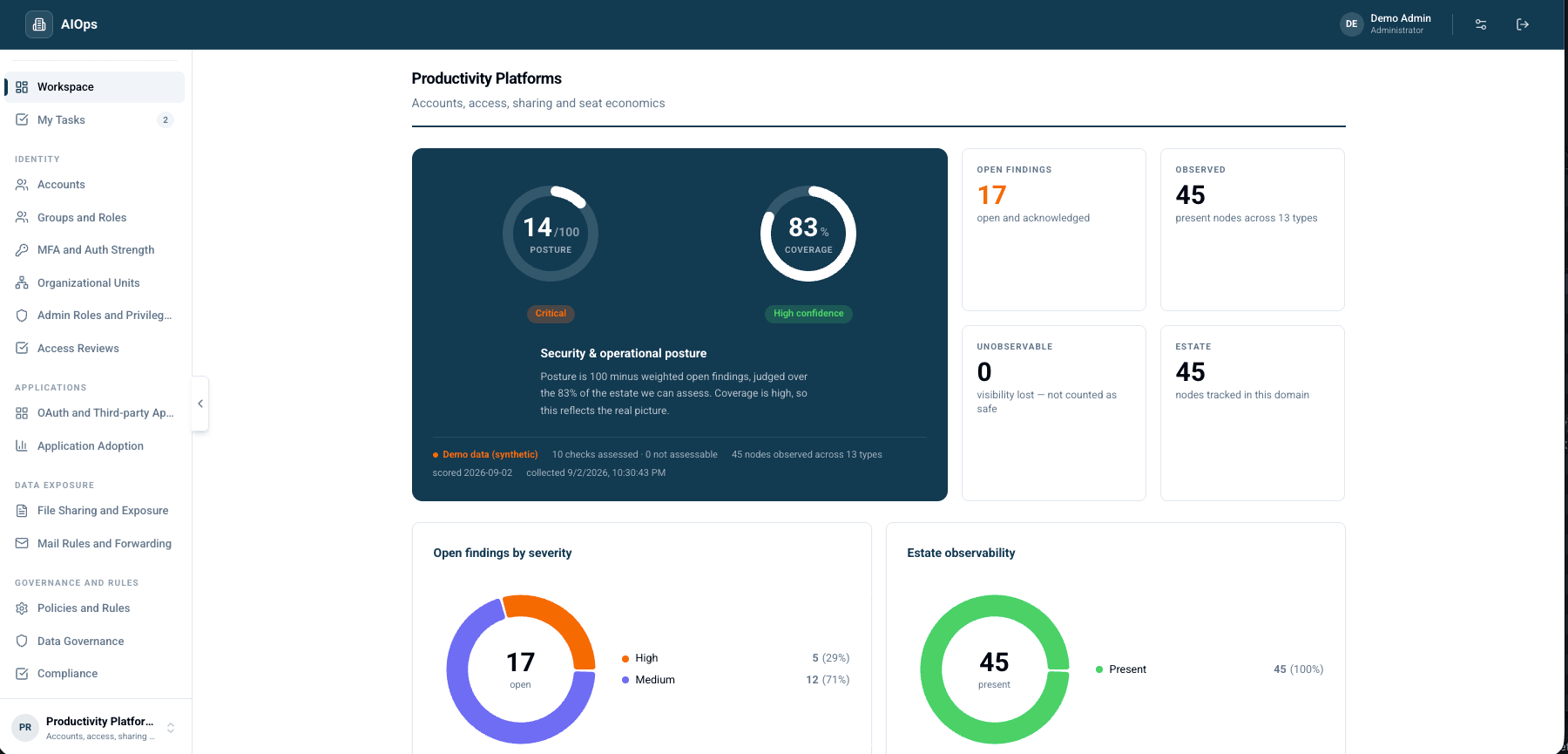Click the Organizational Units hierarchy icon
Viewport: 1568px width, 754px height.
[22, 283]
